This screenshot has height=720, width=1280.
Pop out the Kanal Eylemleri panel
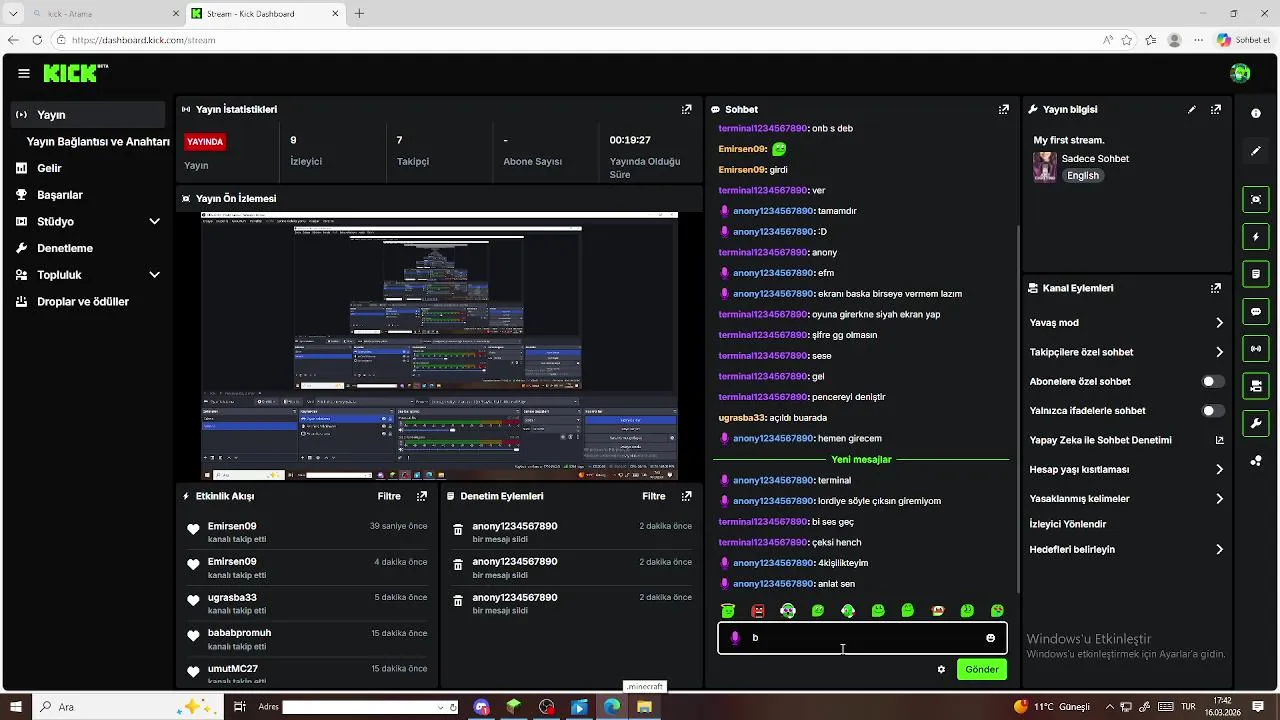1215,288
